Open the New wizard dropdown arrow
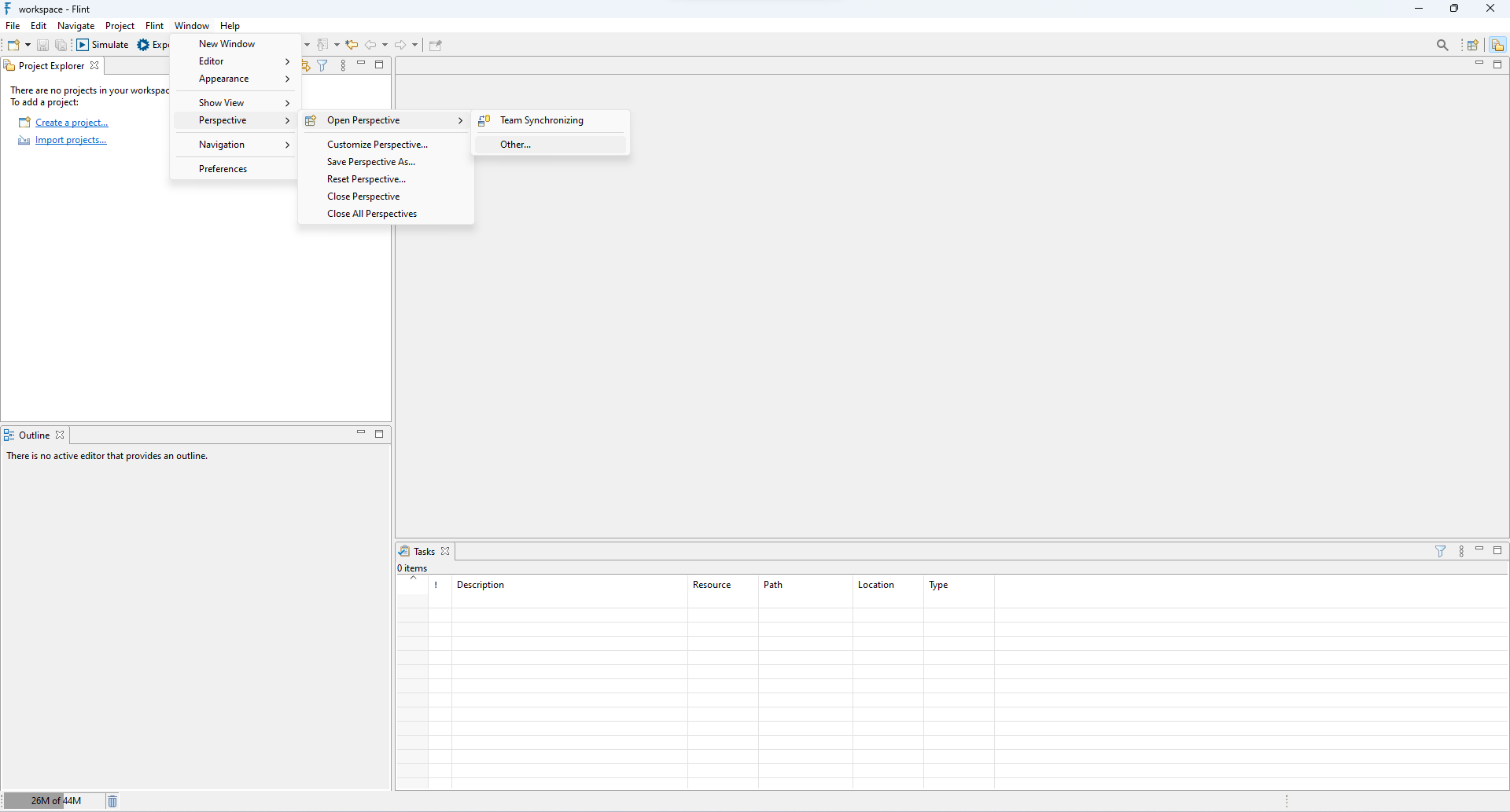The image size is (1510, 812). point(26,45)
